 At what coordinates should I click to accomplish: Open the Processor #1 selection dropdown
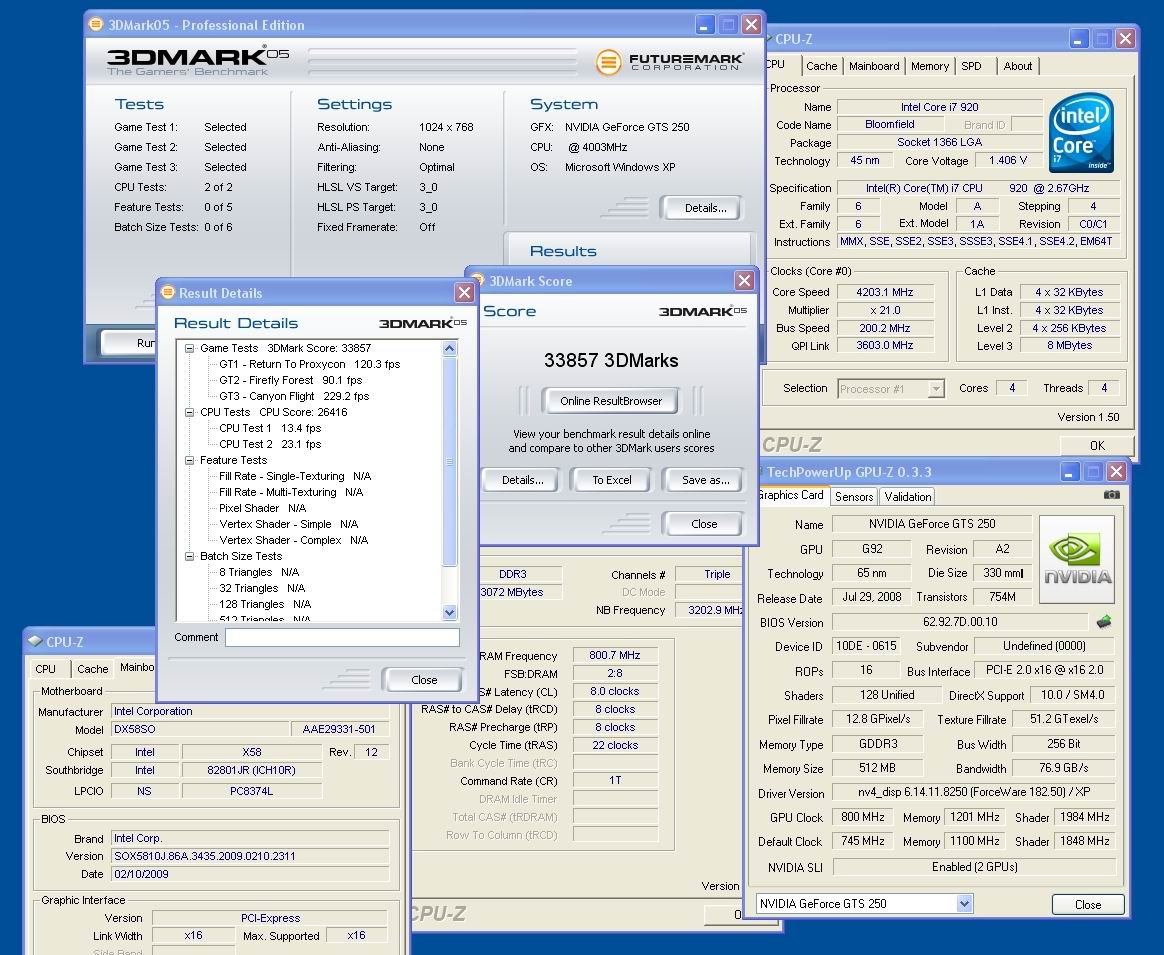[936, 388]
